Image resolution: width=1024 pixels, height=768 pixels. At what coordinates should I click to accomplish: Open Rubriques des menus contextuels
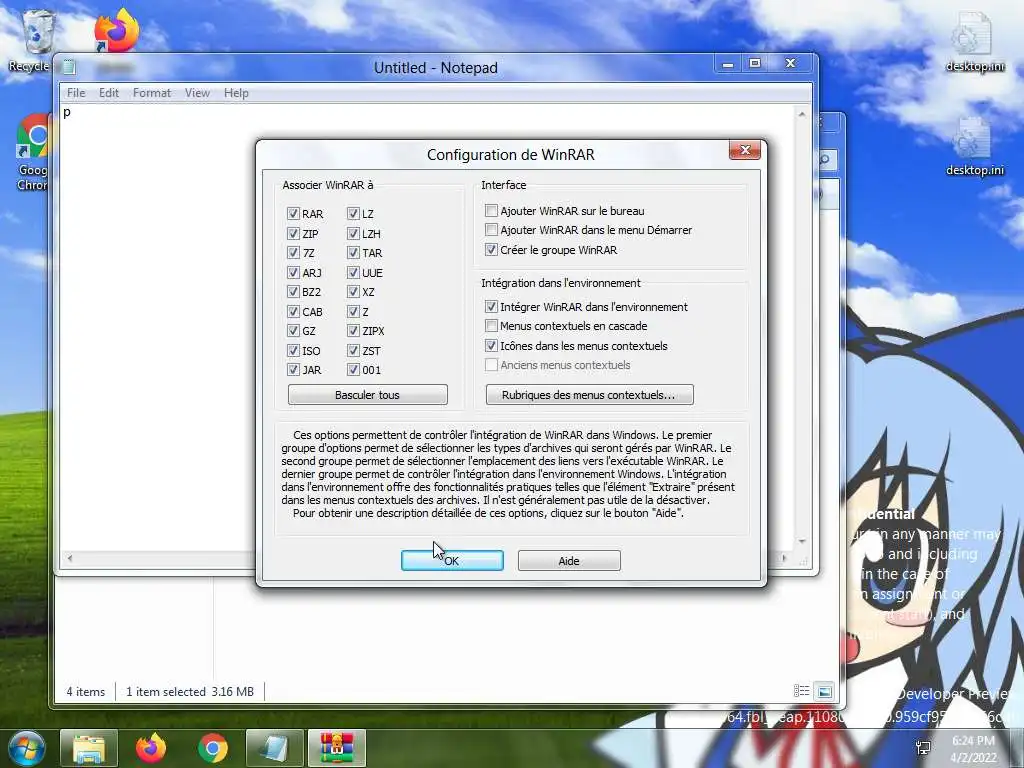click(590, 394)
